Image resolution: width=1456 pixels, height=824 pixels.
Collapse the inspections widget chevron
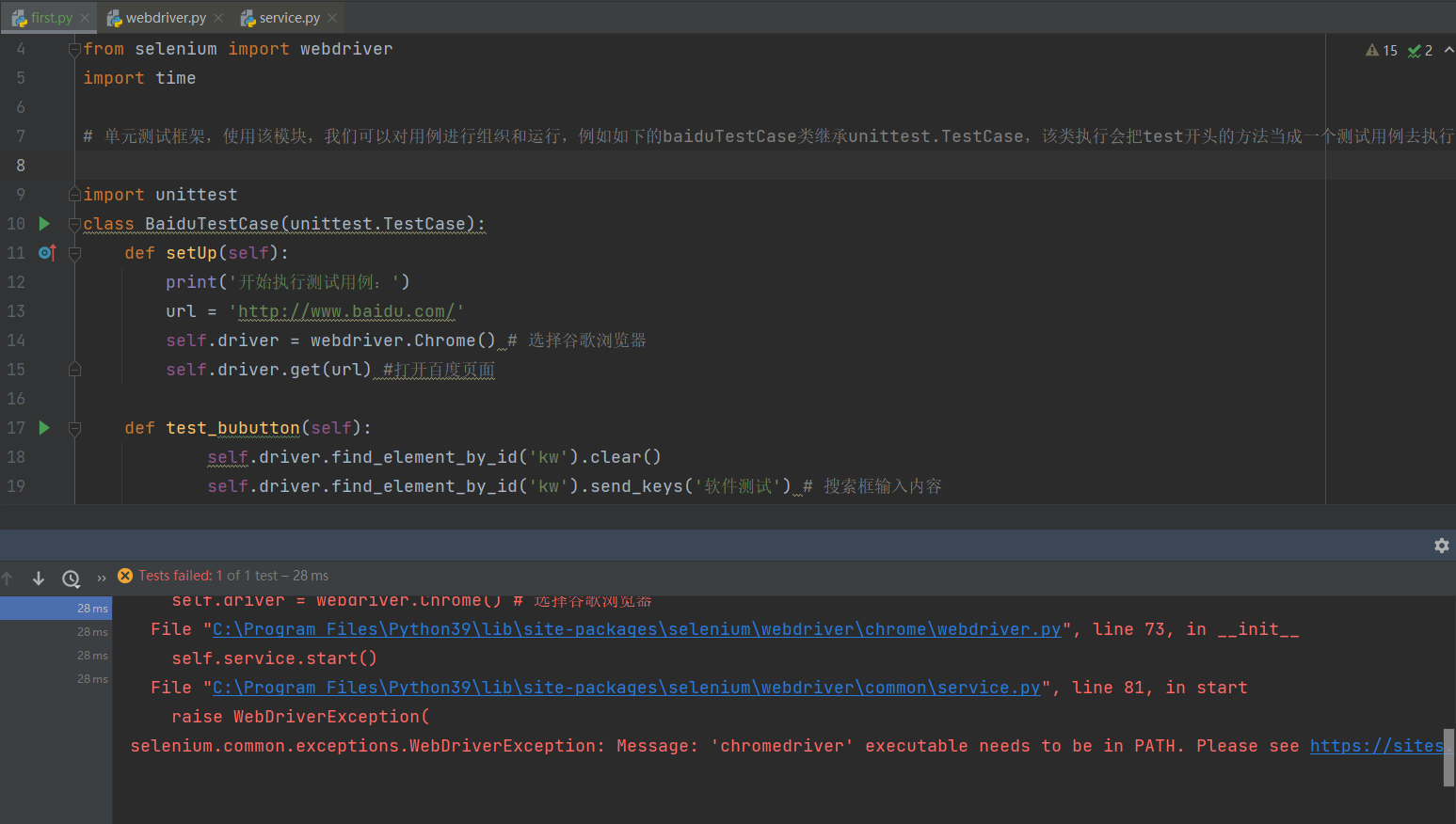pos(1448,50)
